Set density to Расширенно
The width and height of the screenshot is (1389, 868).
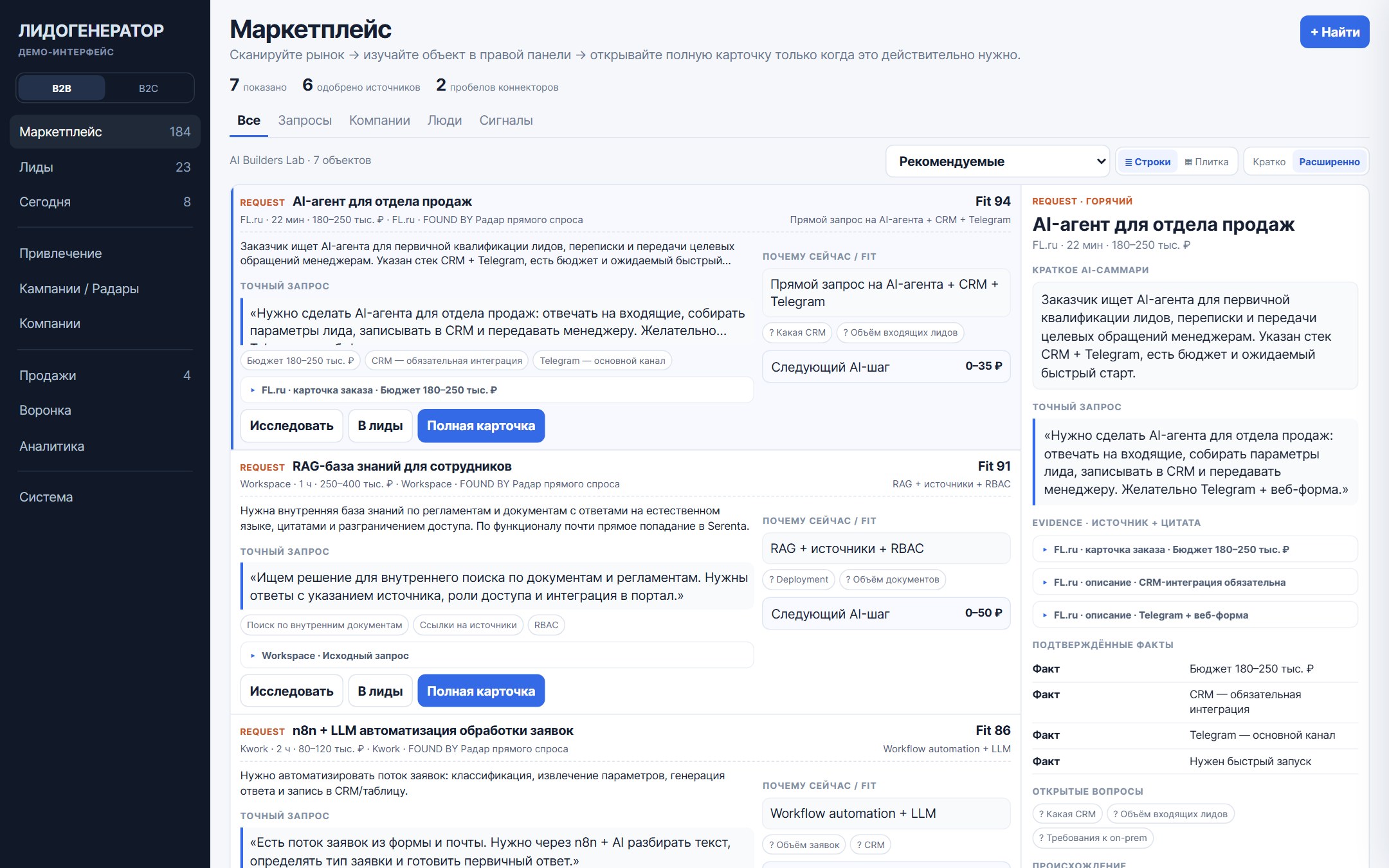tap(1329, 162)
